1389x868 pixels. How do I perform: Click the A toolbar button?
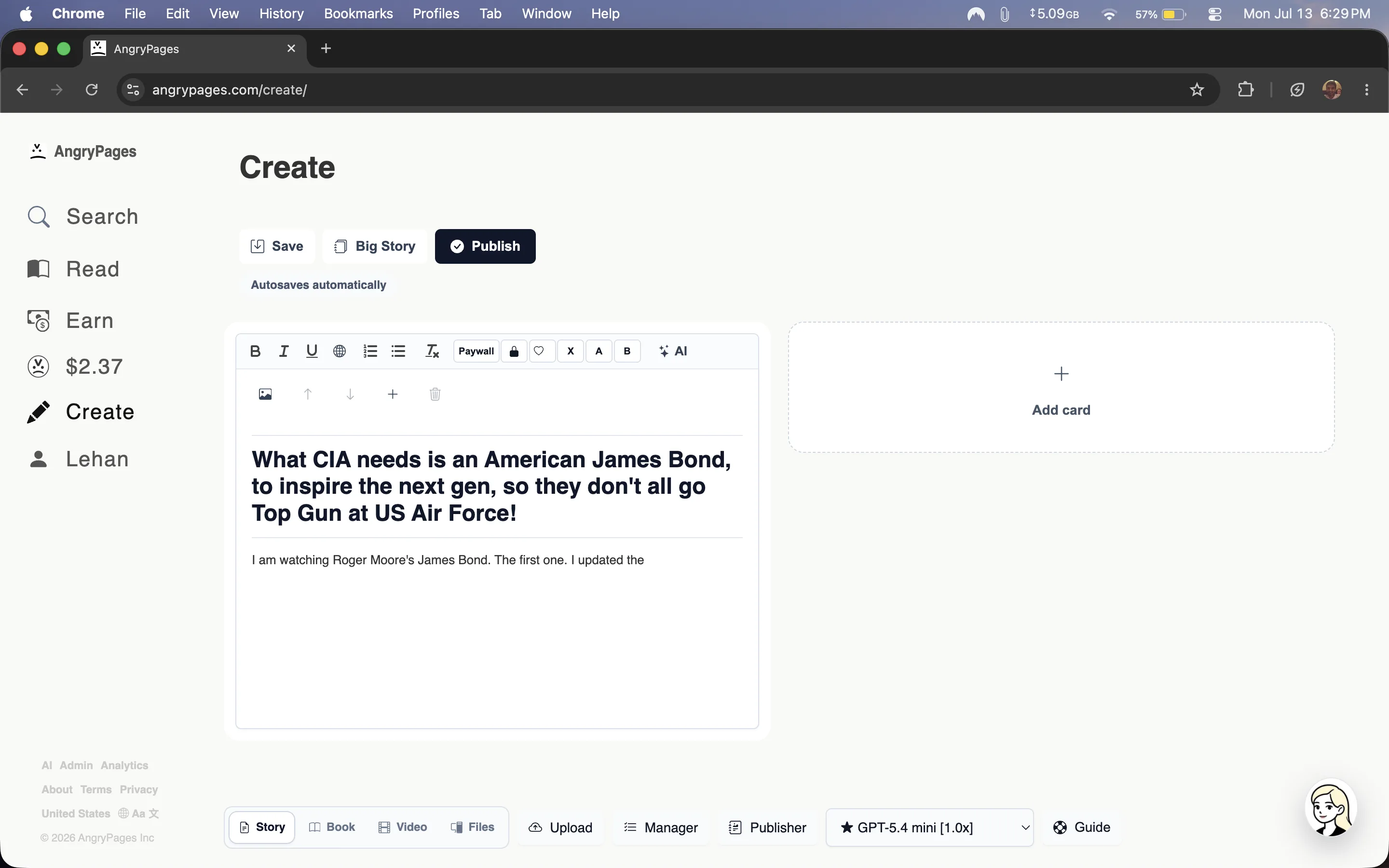(x=599, y=351)
